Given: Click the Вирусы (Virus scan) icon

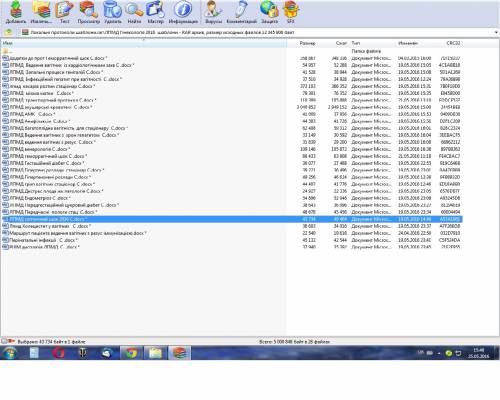Looking at the screenshot, I should tap(213, 12).
